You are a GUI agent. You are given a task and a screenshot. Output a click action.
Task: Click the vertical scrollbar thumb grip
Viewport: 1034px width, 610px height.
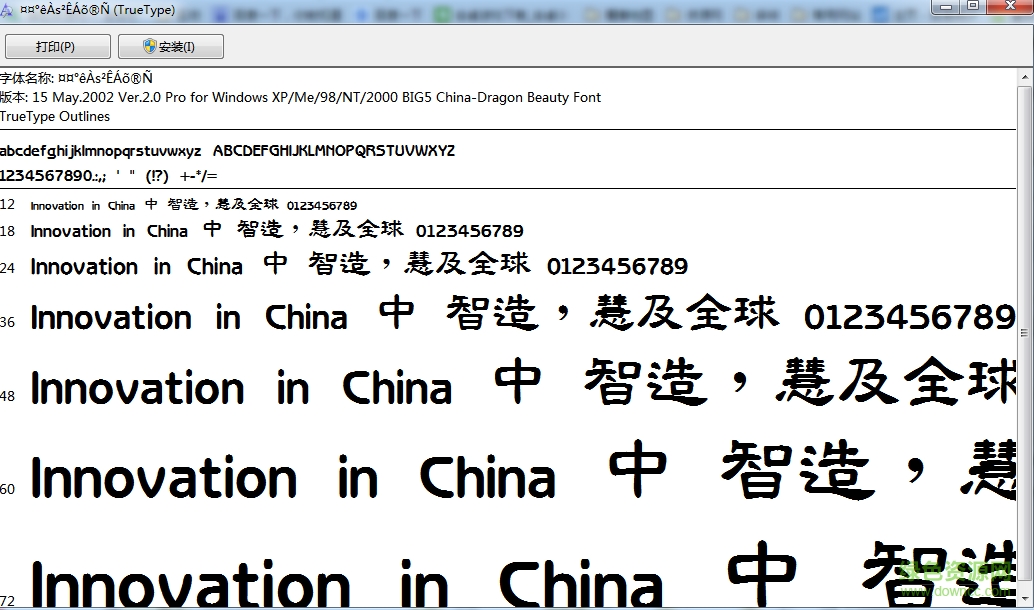tap(1026, 331)
